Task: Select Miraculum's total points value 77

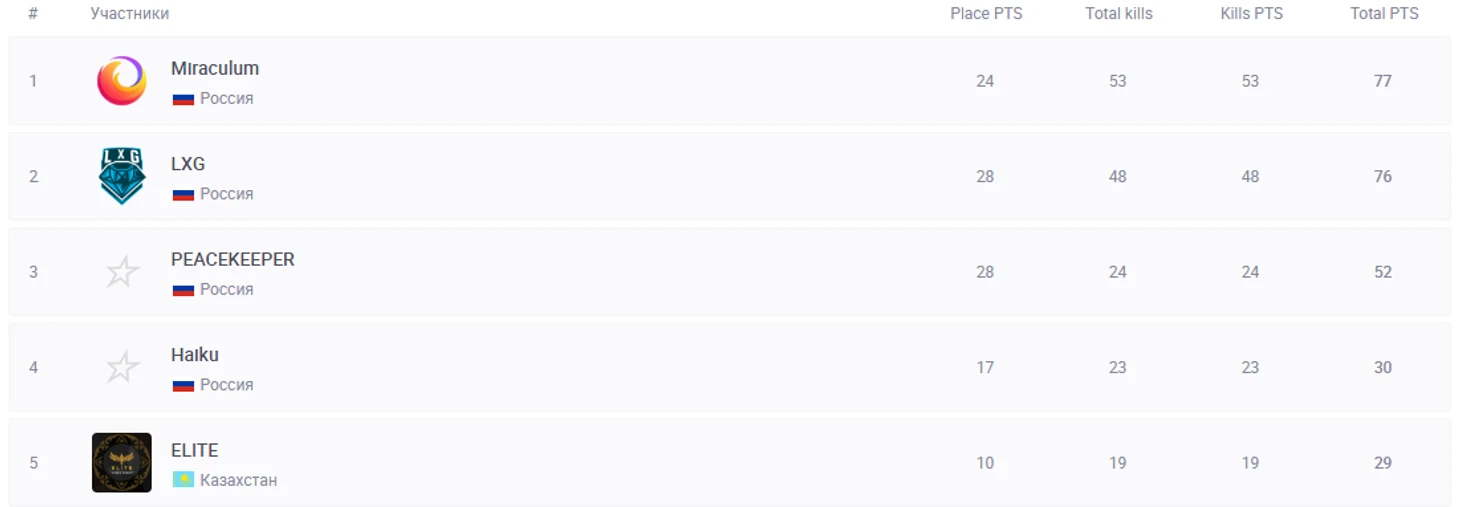Action: 1383,81
